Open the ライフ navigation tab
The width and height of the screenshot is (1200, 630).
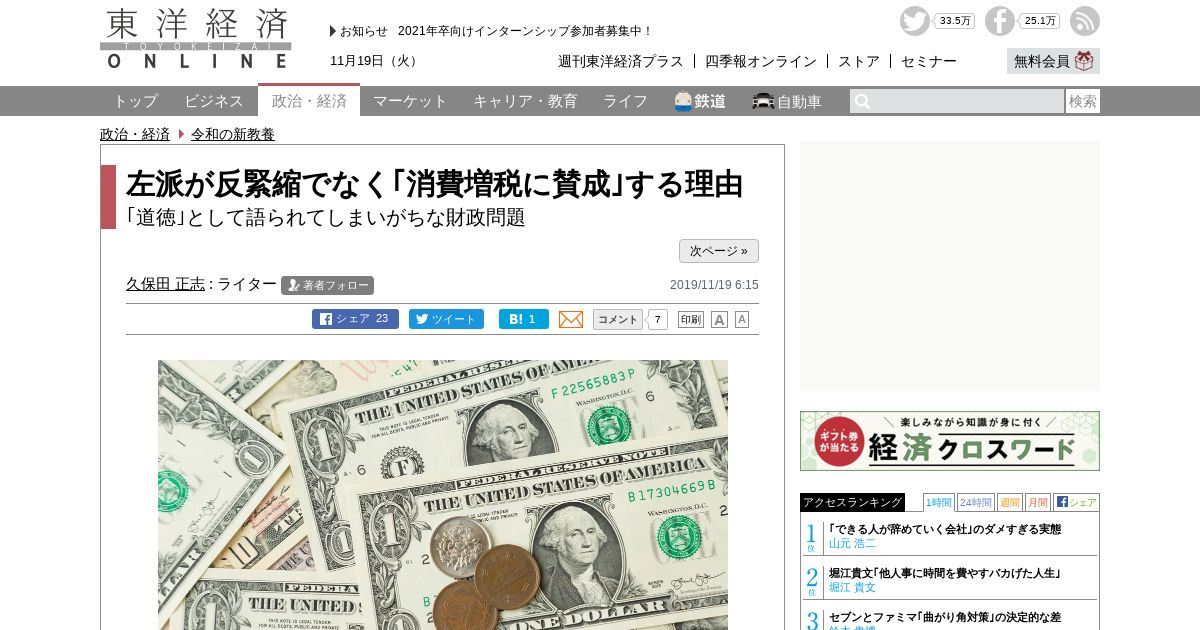click(625, 101)
